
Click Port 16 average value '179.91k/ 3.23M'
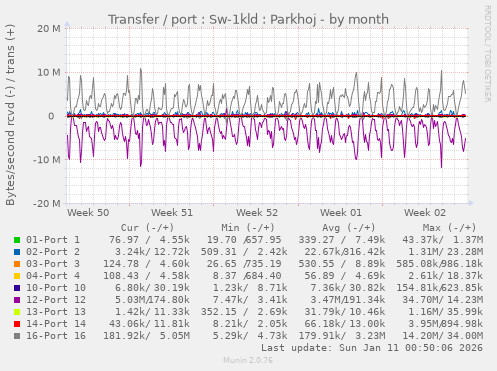[342, 336]
